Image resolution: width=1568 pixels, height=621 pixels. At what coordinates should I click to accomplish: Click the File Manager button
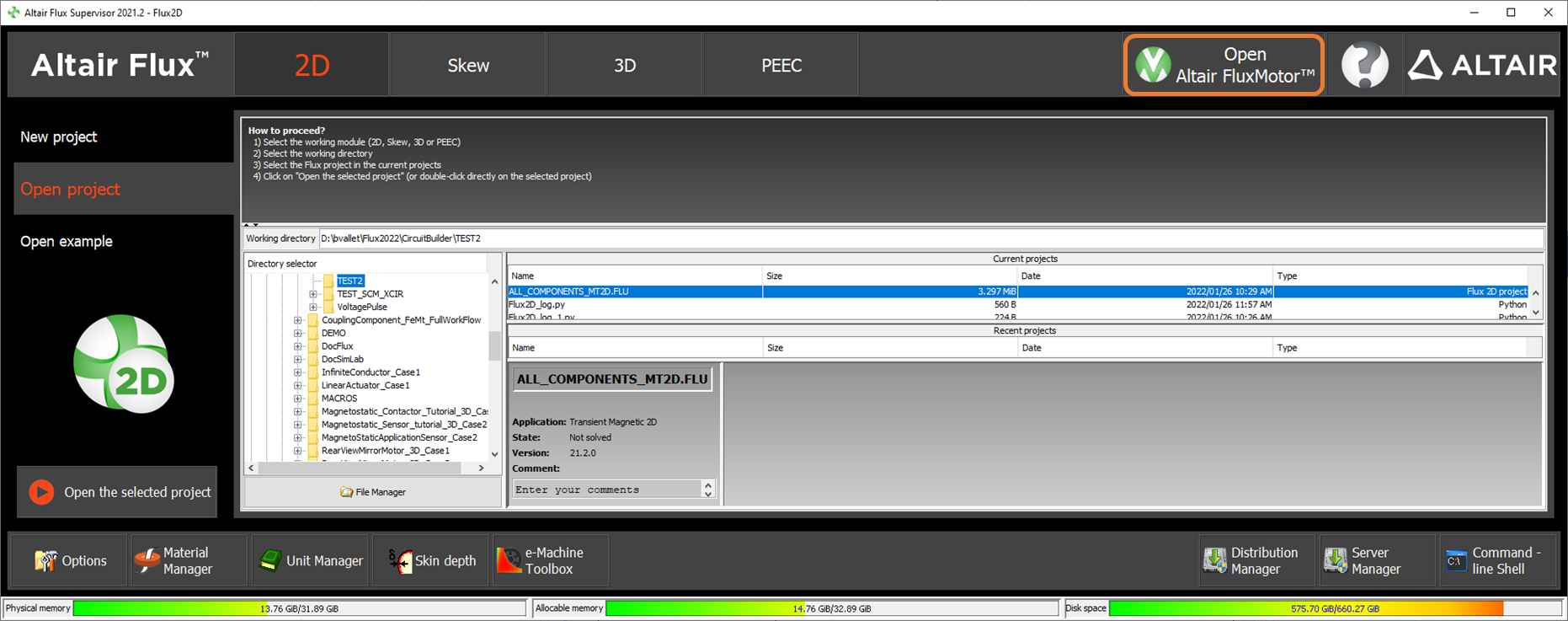[x=372, y=492]
